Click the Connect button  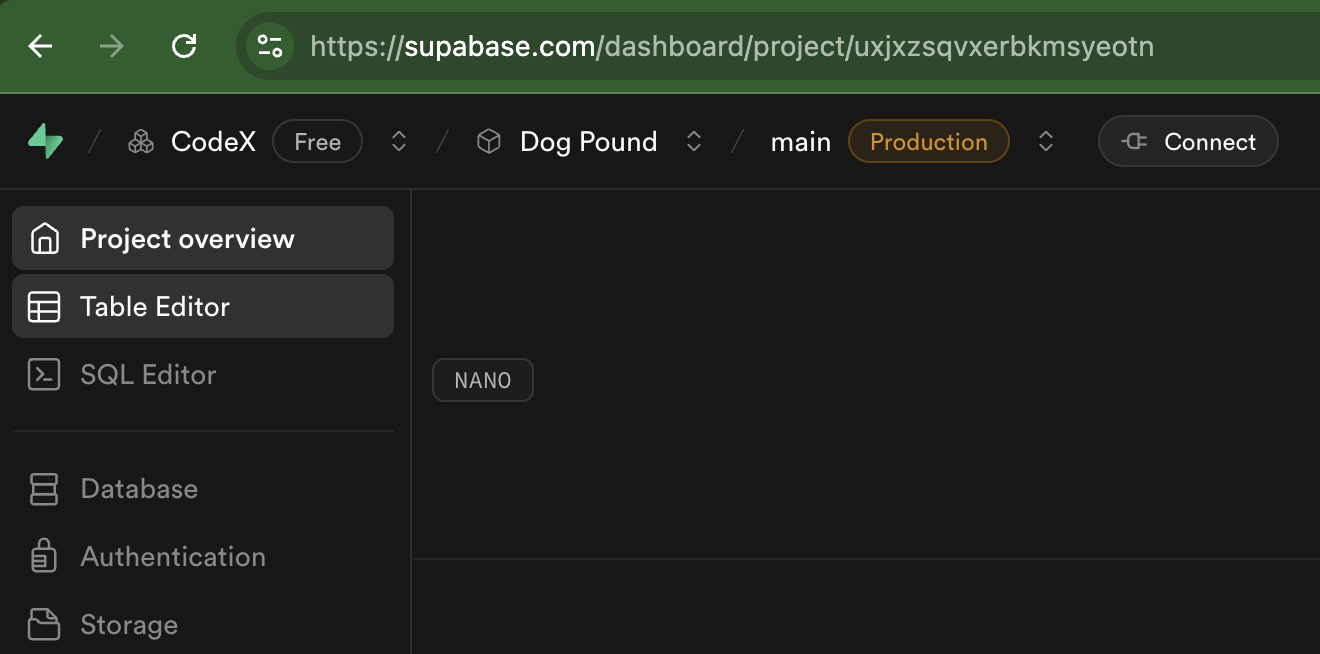(x=1188, y=141)
